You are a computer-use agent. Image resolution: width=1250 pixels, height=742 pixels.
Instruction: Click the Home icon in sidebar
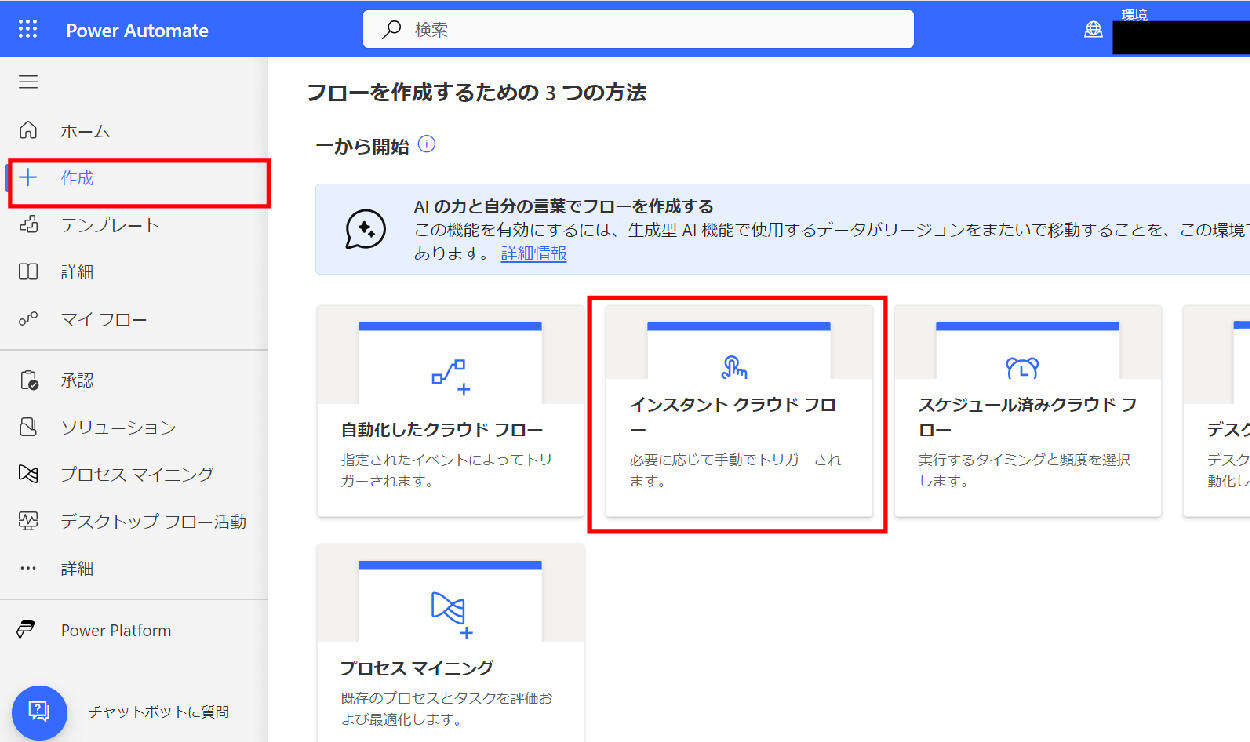click(29, 131)
